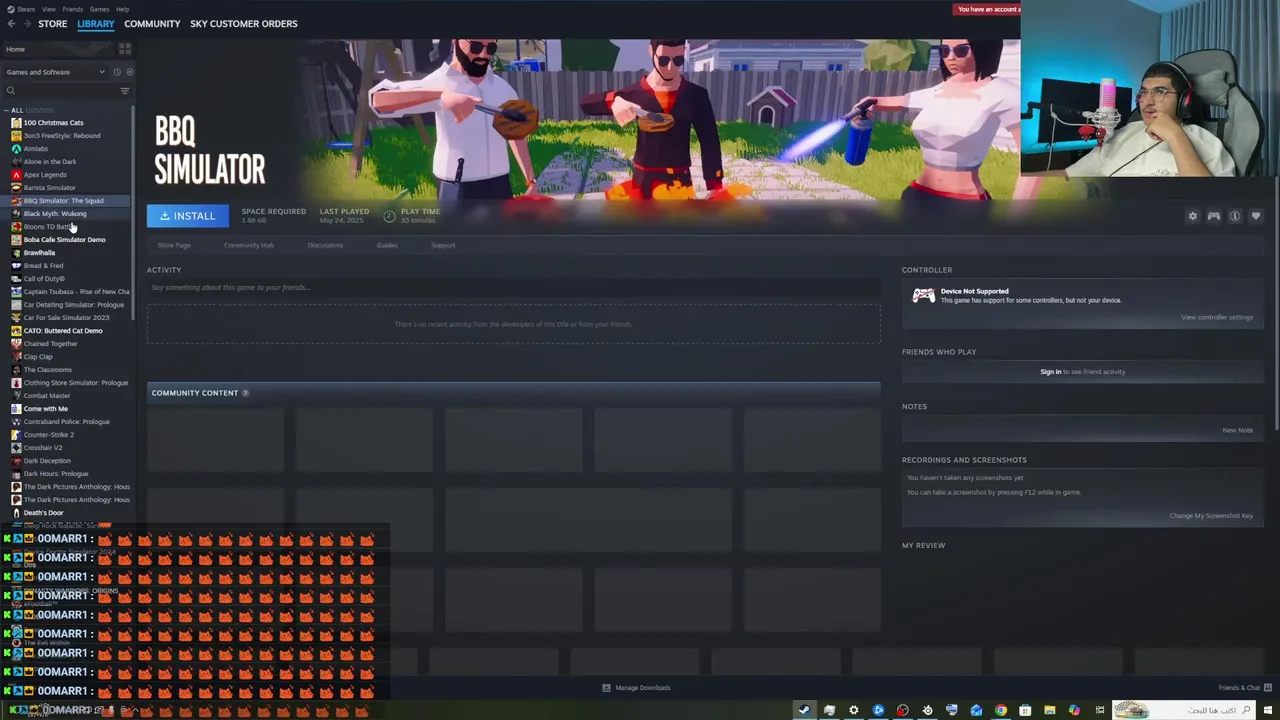The width and height of the screenshot is (1280, 720).
Task: Open Task View in taskbar
Action: click(x=1099, y=710)
